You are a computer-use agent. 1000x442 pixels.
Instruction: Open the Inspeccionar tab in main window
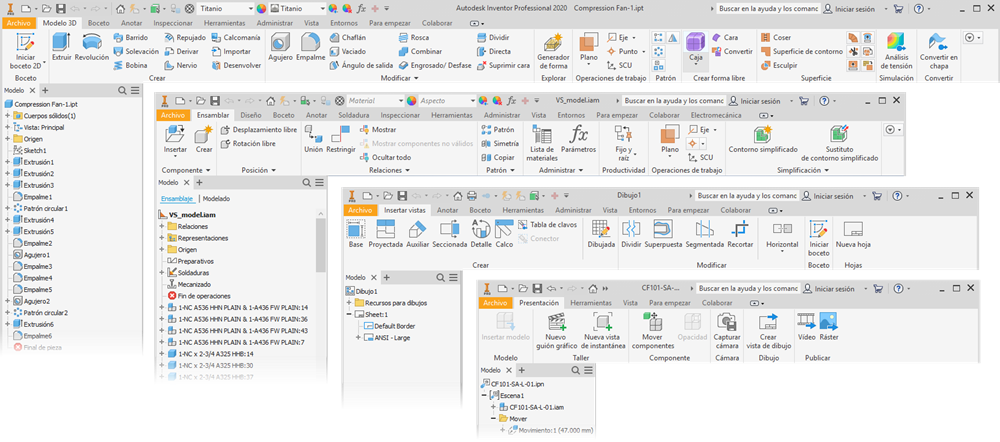[x=173, y=23]
